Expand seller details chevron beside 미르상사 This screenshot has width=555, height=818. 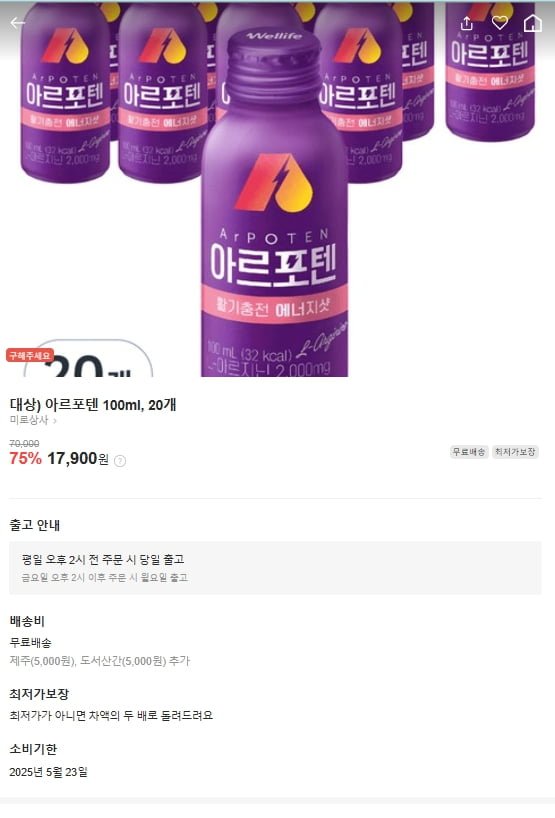tap(55, 420)
